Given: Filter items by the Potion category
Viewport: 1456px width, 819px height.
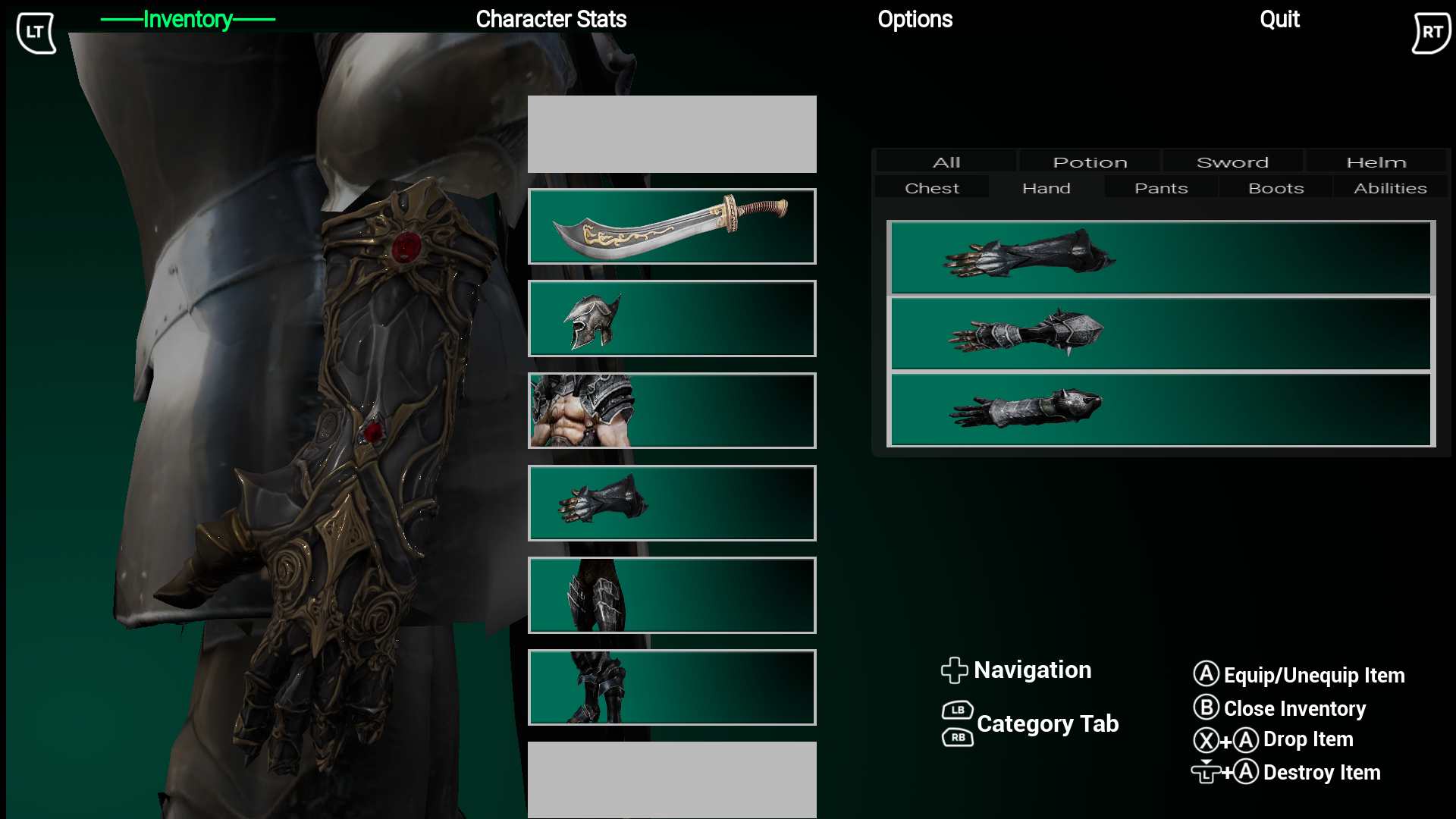Looking at the screenshot, I should [x=1090, y=162].
